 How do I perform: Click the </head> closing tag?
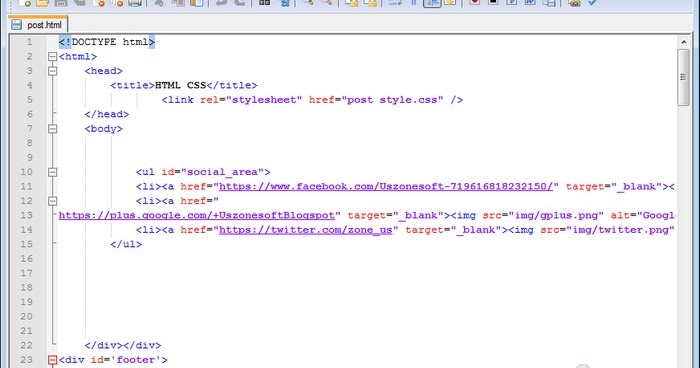[107, 114]
